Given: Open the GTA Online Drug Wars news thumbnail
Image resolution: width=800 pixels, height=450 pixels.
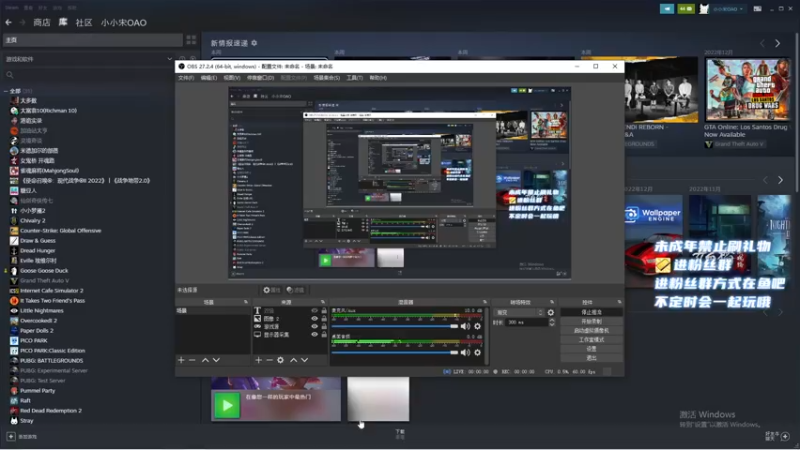Looking at the screenshot, I should tap(747, 89).
